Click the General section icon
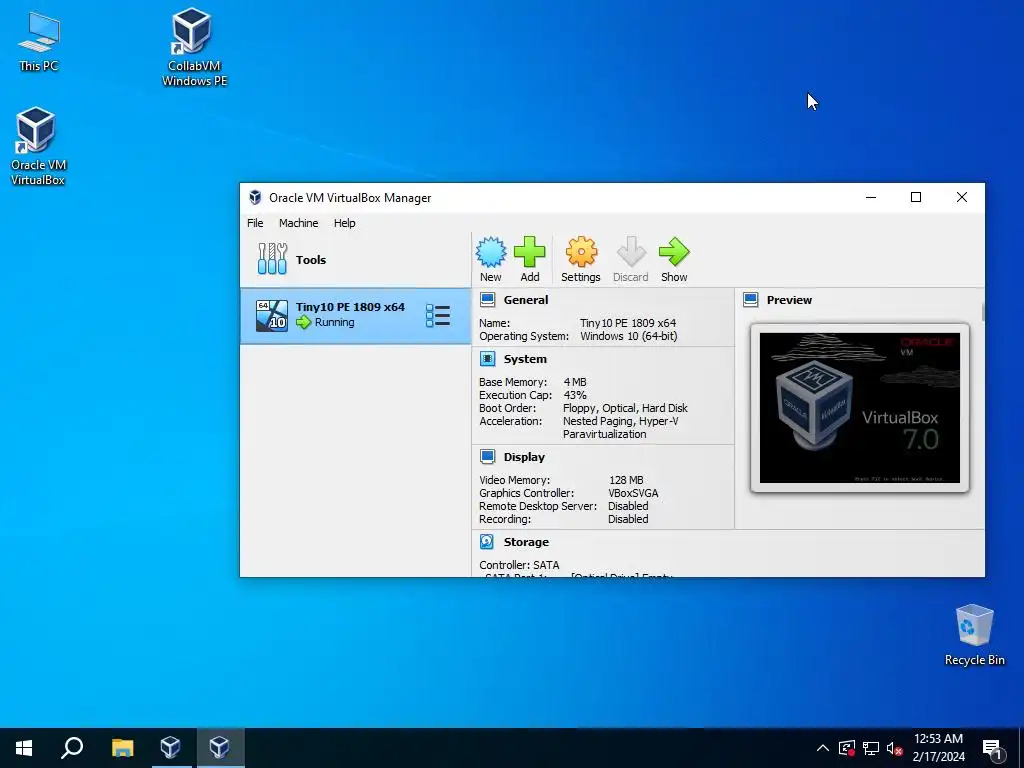The image size is (1024, 768). coord(487,300)
